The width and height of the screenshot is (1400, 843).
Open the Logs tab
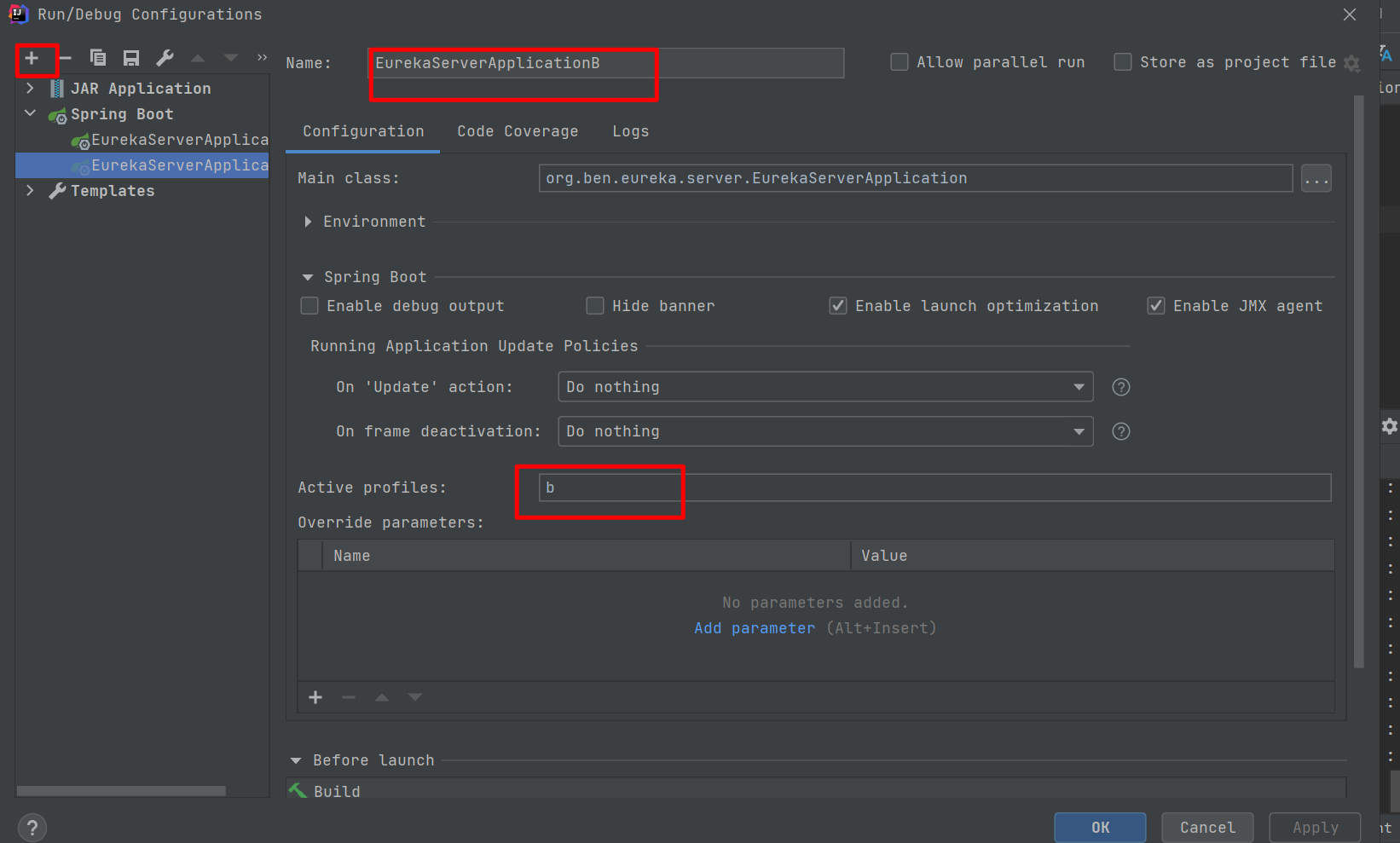click(x=631, y=131)
